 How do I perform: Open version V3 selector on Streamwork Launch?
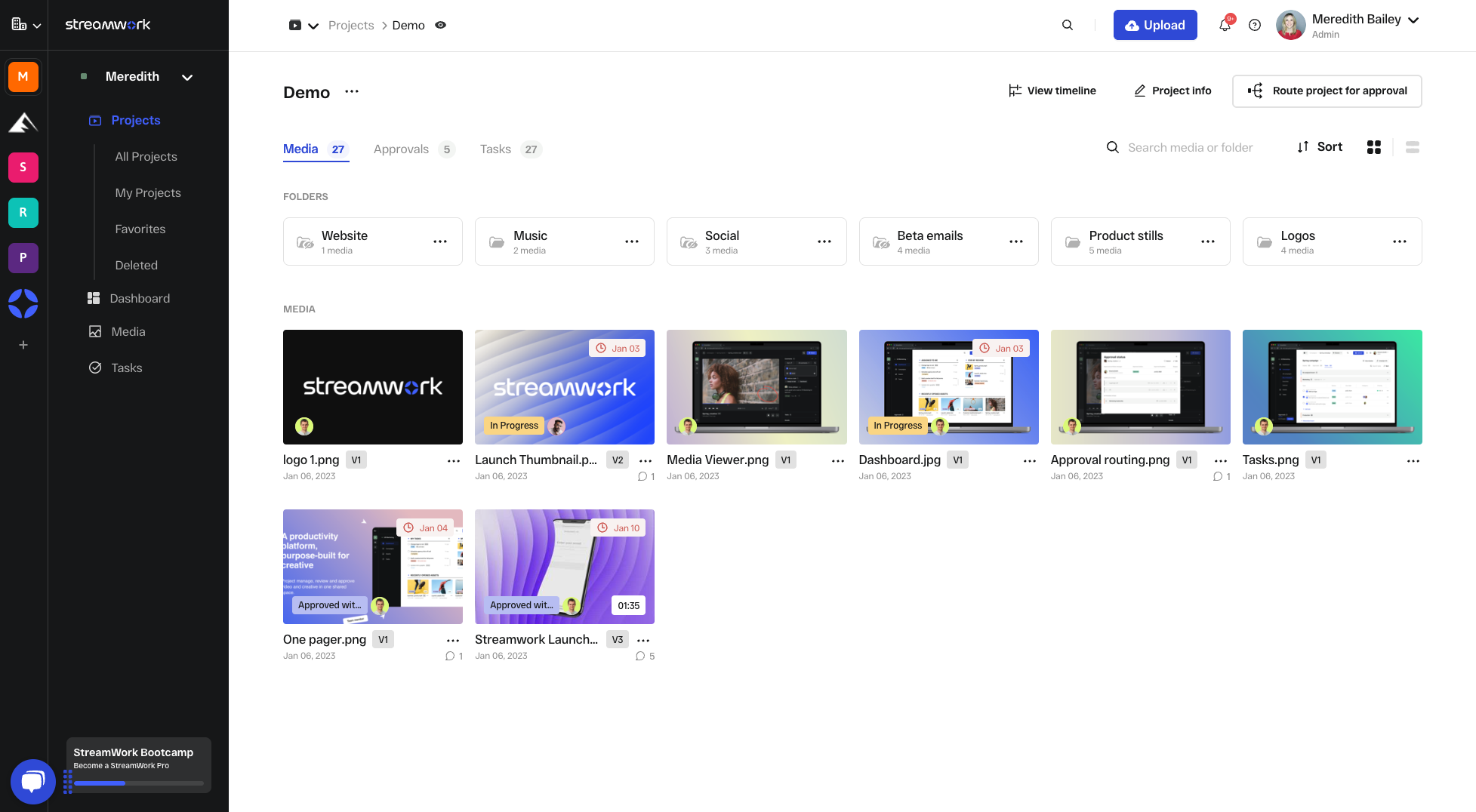tap(618, 640)
